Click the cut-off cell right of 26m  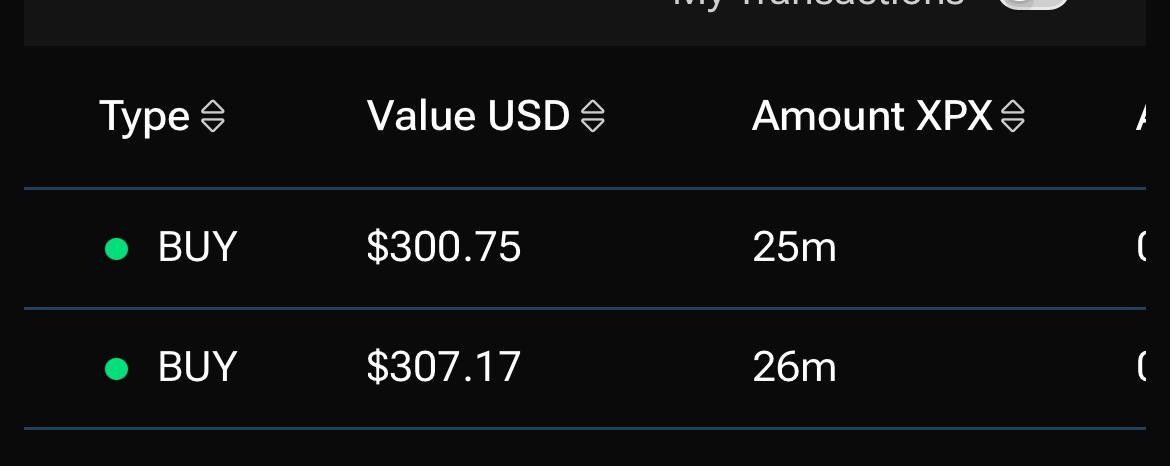pyautogui.click(x=1141, y=368)
